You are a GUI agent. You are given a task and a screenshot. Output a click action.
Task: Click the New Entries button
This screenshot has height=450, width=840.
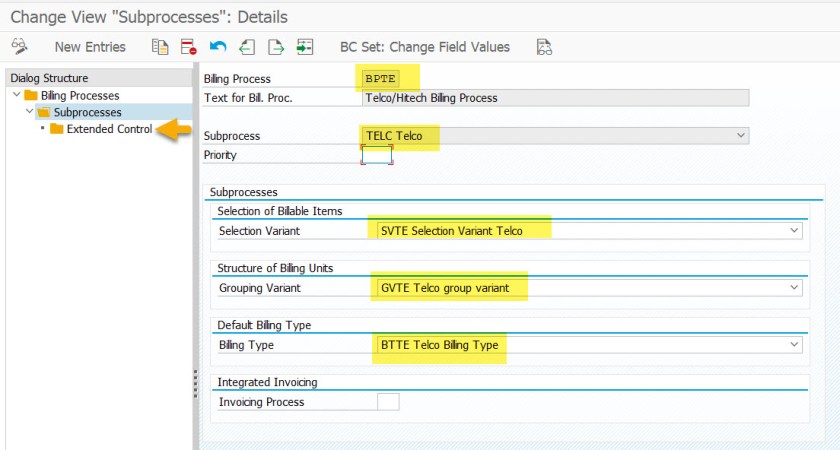tap(90, 47)
